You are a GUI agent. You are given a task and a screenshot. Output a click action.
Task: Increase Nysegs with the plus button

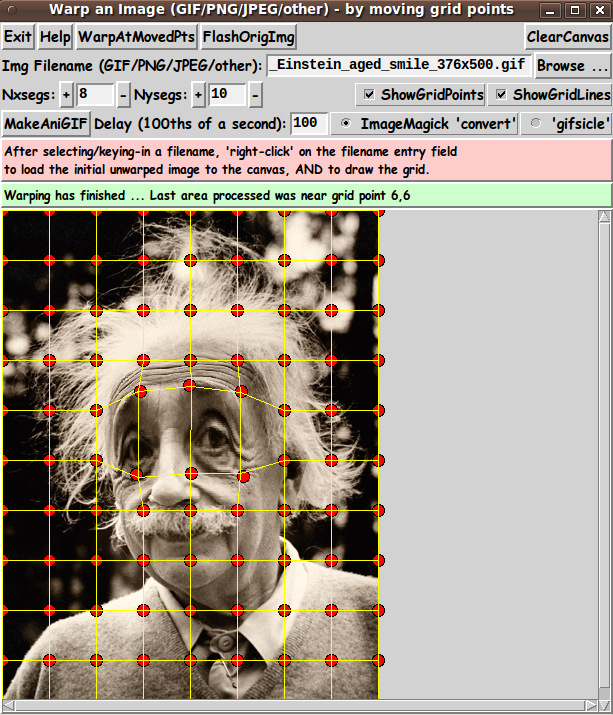[198, 95]
